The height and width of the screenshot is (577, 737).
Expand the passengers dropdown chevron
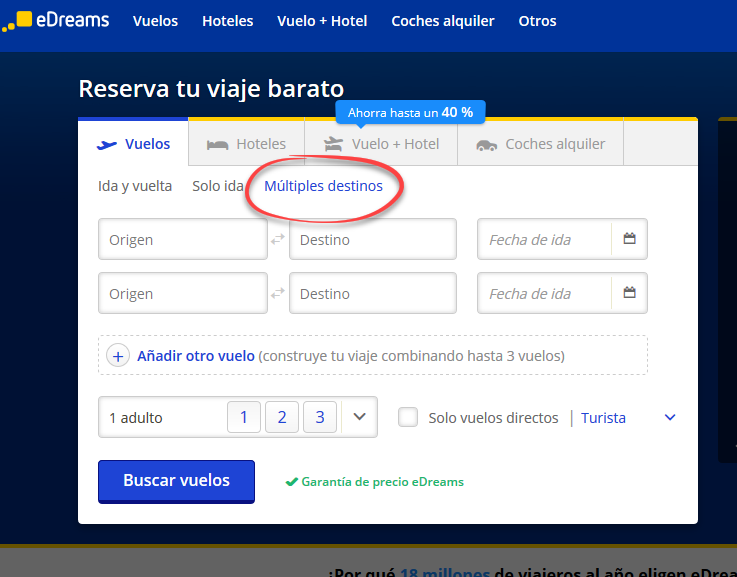pyautogui.click(x=360, y=417)
